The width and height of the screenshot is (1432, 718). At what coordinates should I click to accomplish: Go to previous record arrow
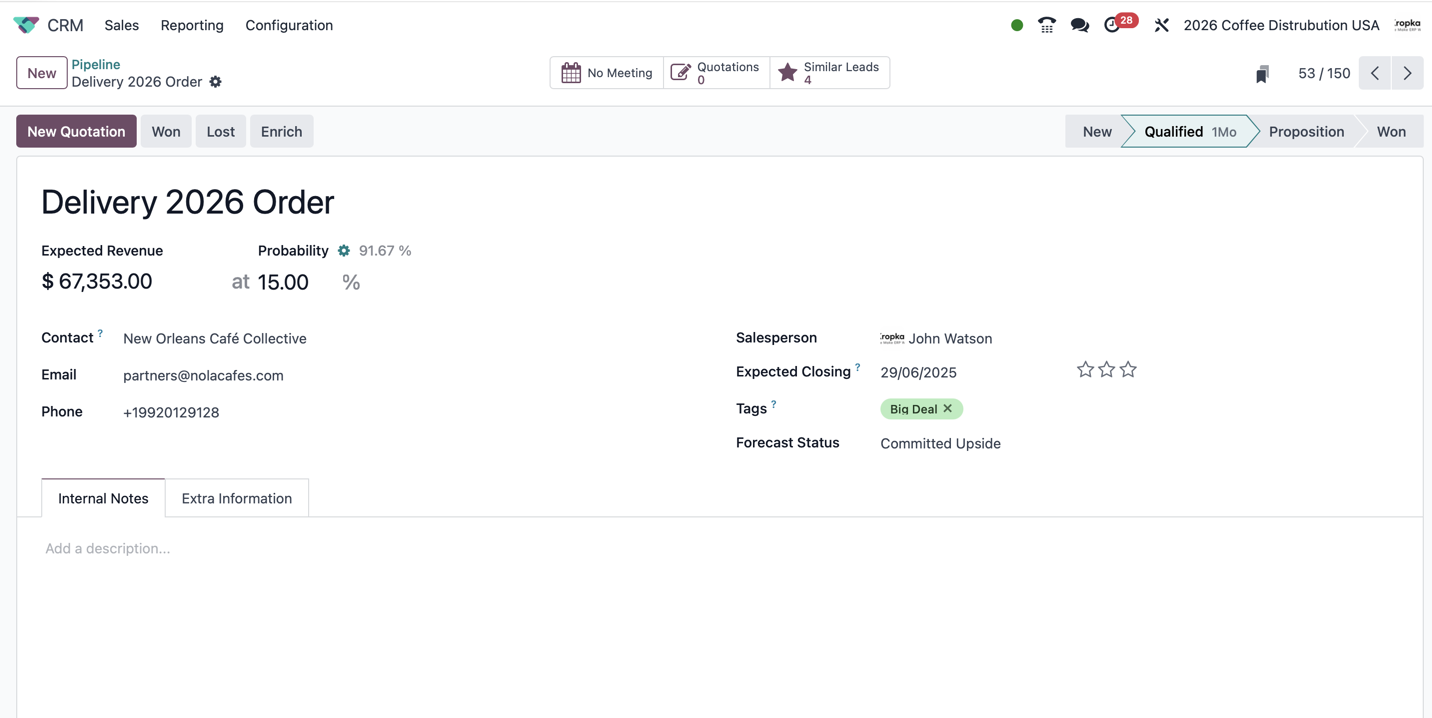tap(1375, 73)
